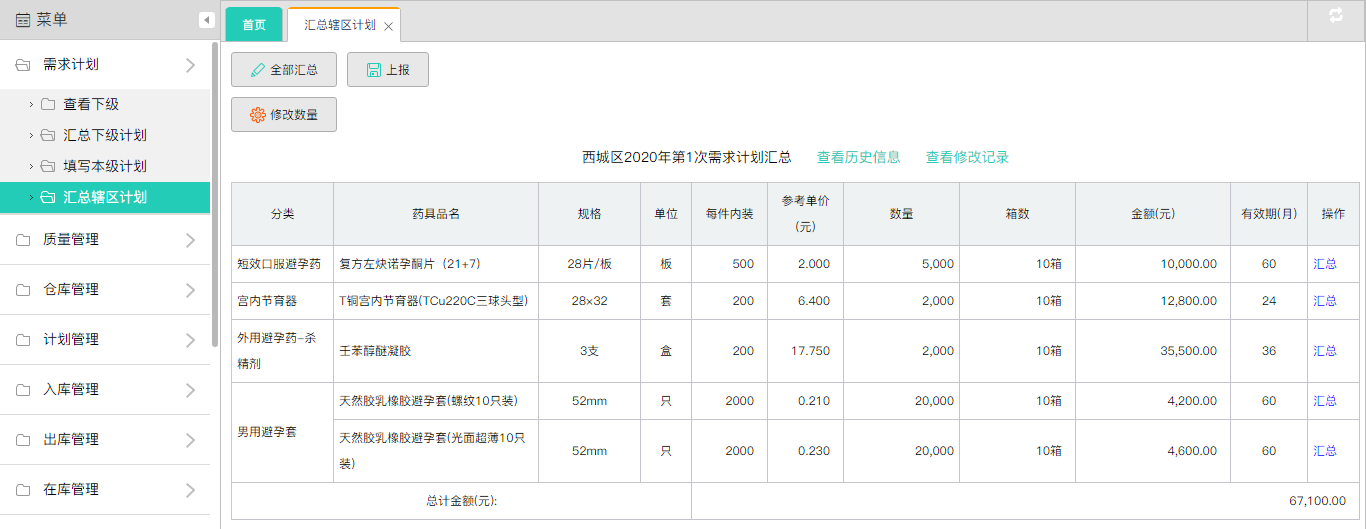Click the 金额(元) column header
This screenshot has width=1366, height=529.
(1153, 214)
